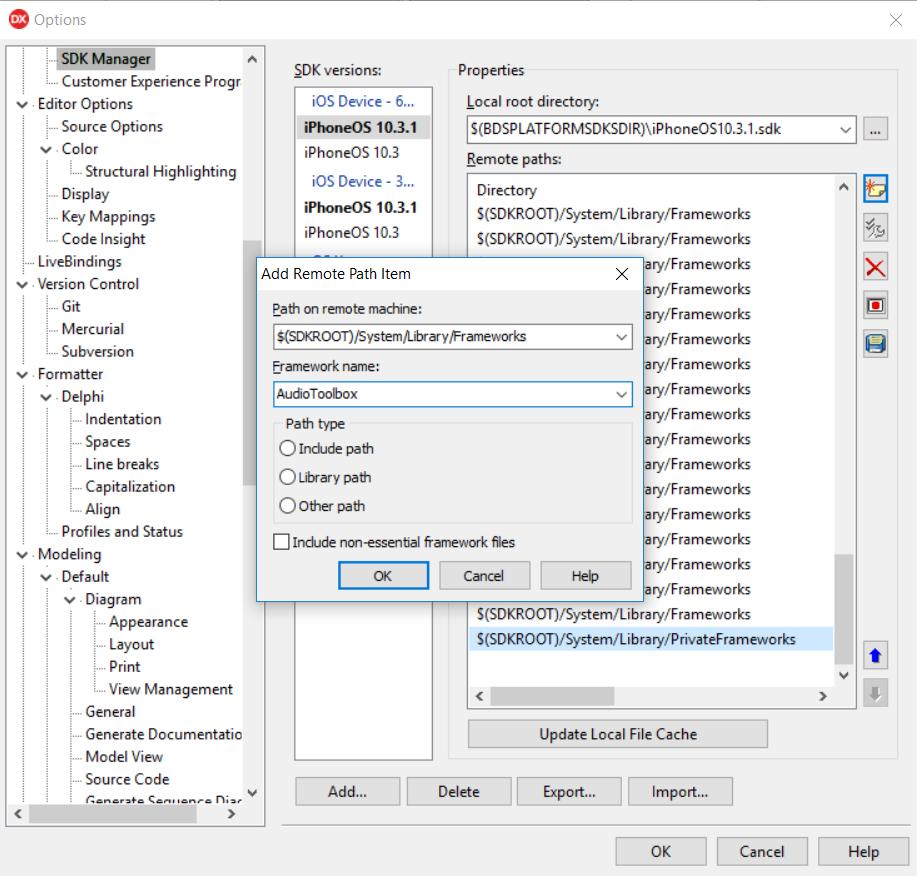
Task: Collapse the Diagram tree node
Action: (x=70, y=600)
